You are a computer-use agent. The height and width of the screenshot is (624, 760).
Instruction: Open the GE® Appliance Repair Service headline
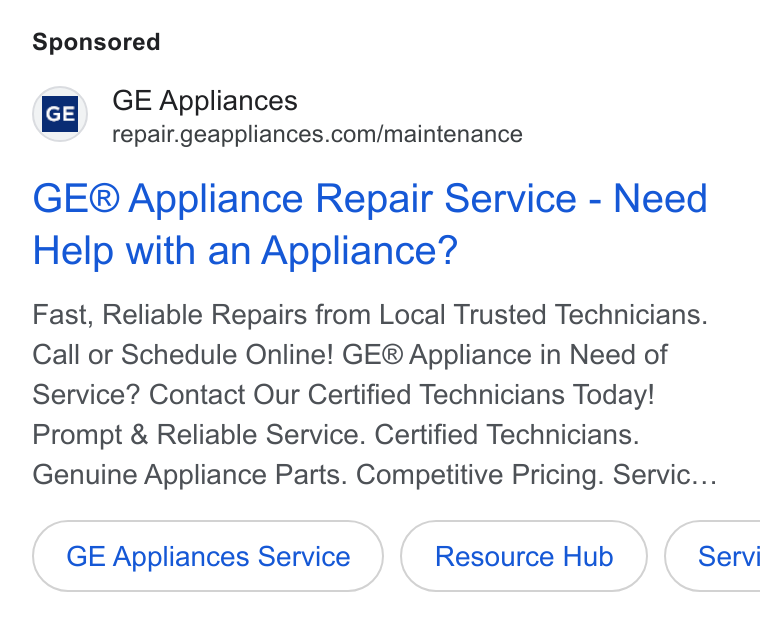pyautogui.click(x=304, y=198)
